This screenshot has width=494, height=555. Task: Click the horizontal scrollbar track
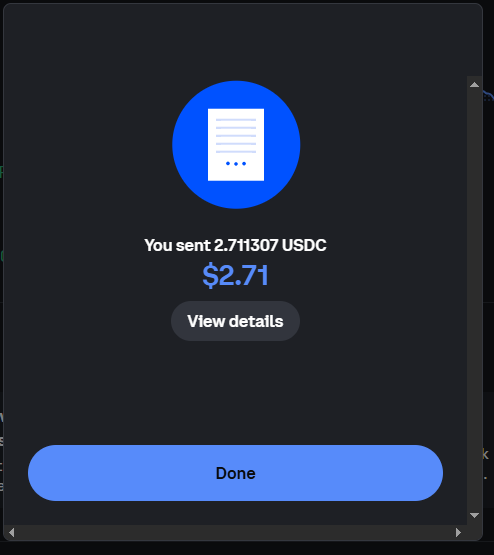click(235, 532)
